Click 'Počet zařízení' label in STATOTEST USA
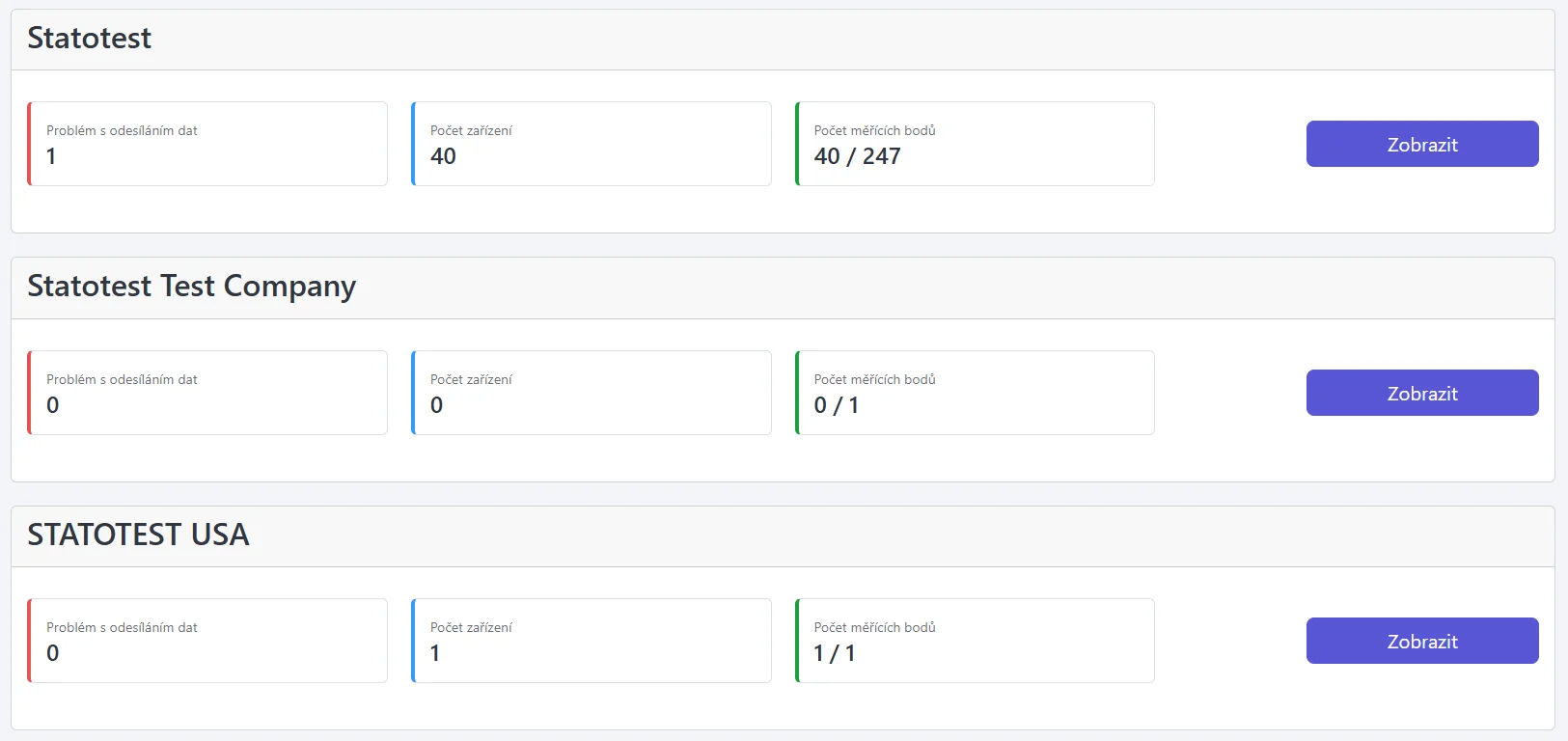The image size is (1568, 741). point(471,627)
